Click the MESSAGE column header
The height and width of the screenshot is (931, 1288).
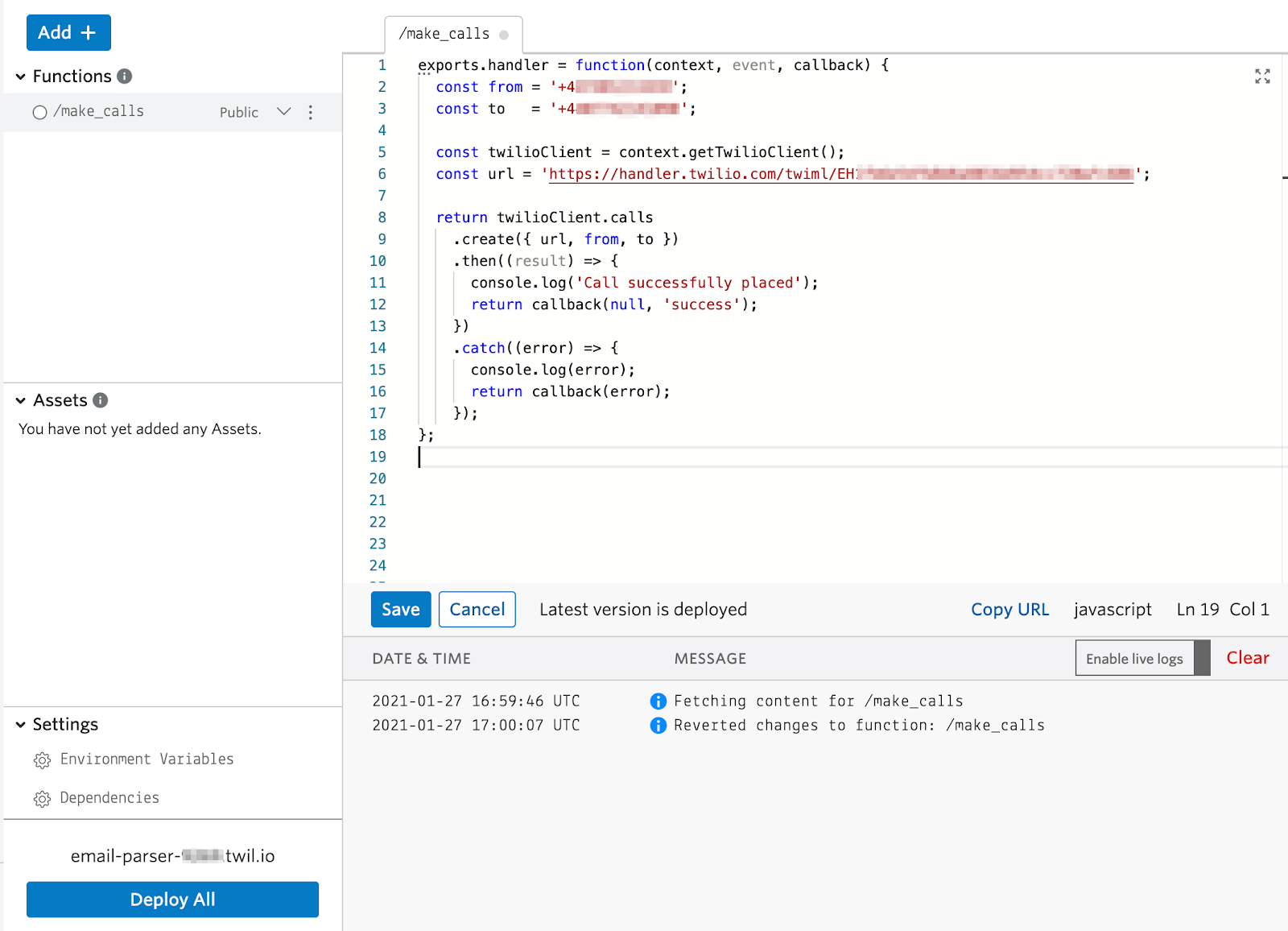pos(710,659)
